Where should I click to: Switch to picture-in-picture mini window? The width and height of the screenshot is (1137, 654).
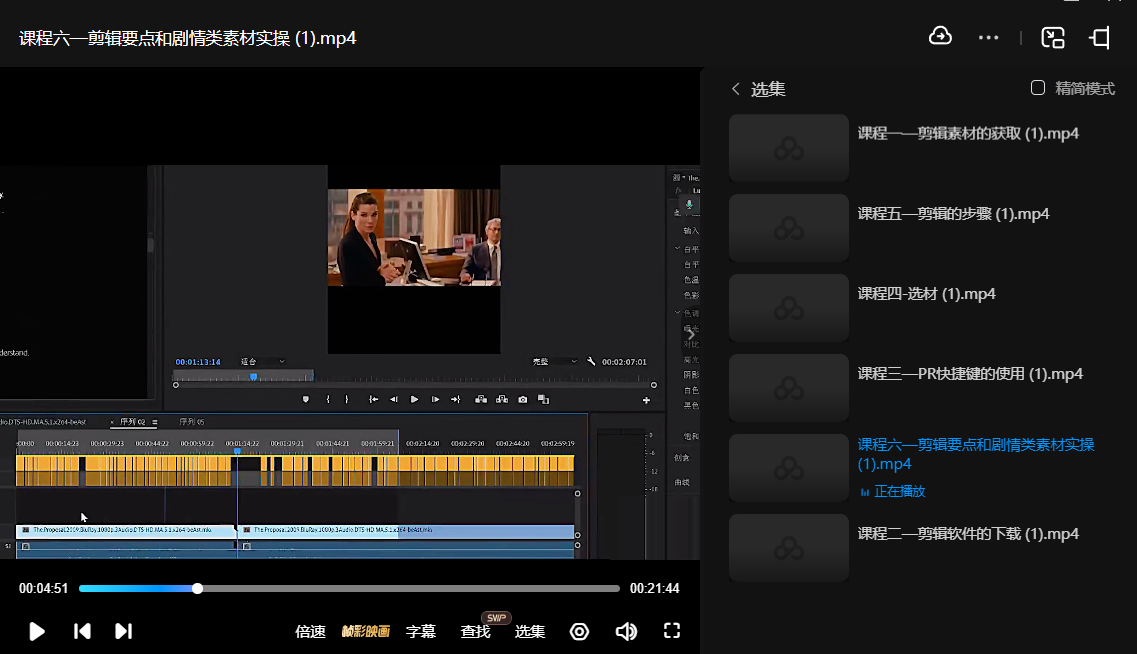click(1052, 38)
